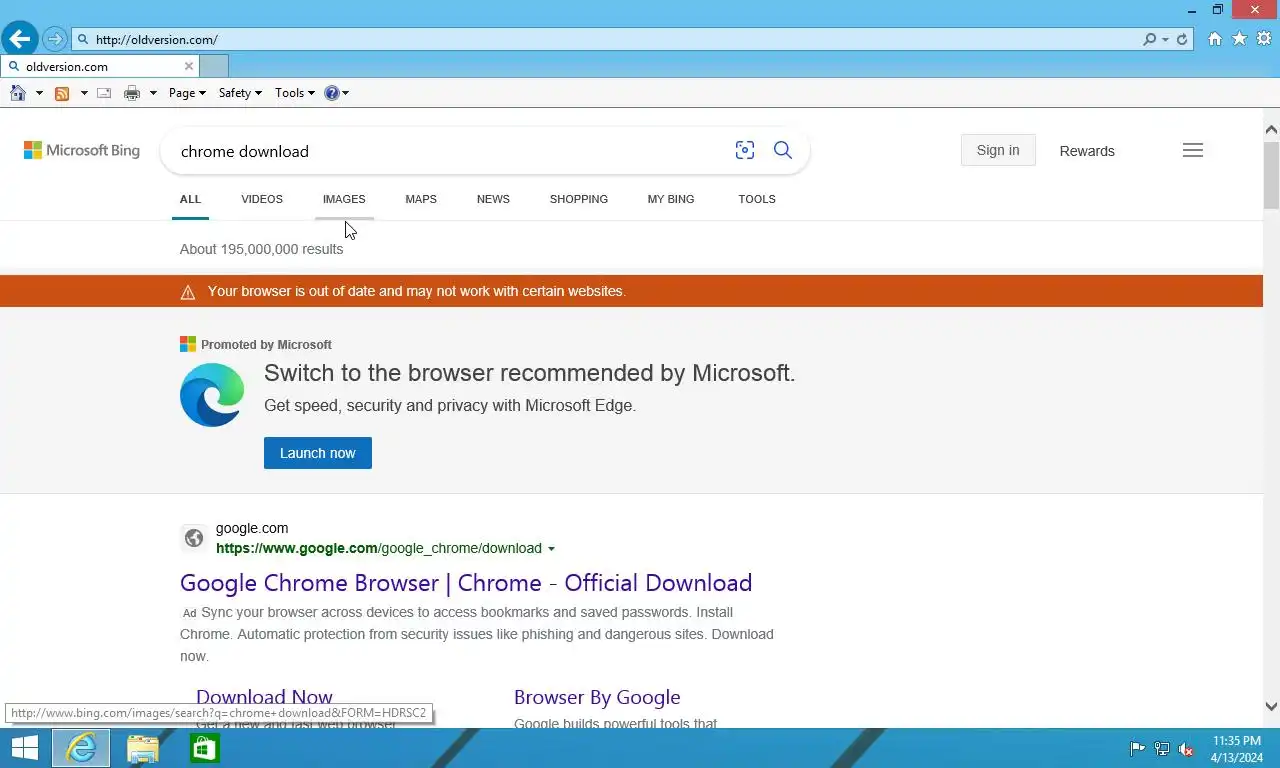Switch to the VIDEOS tab

click(x=262, y=199)
